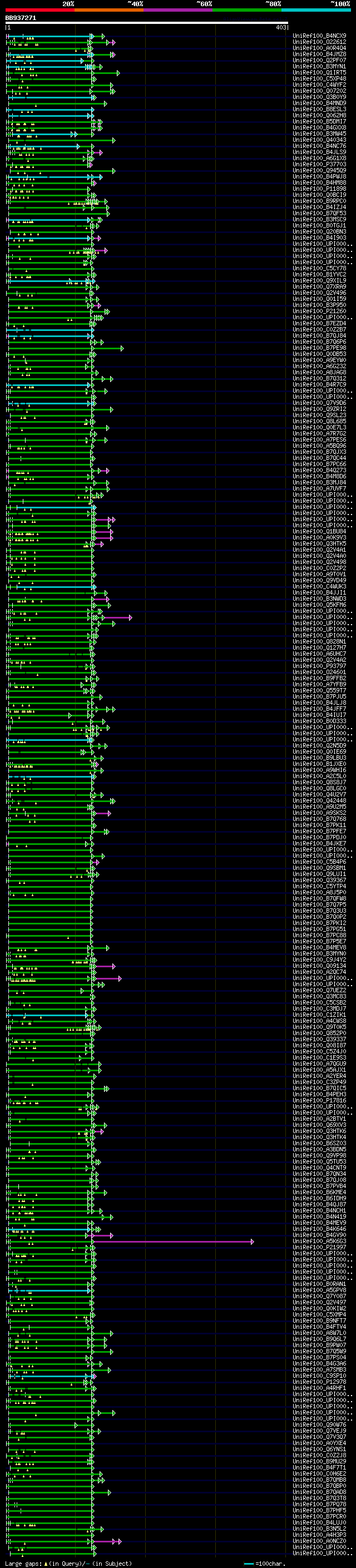
Task: Select UniRef100_P37703 label
Action: [x=319, y=164]
